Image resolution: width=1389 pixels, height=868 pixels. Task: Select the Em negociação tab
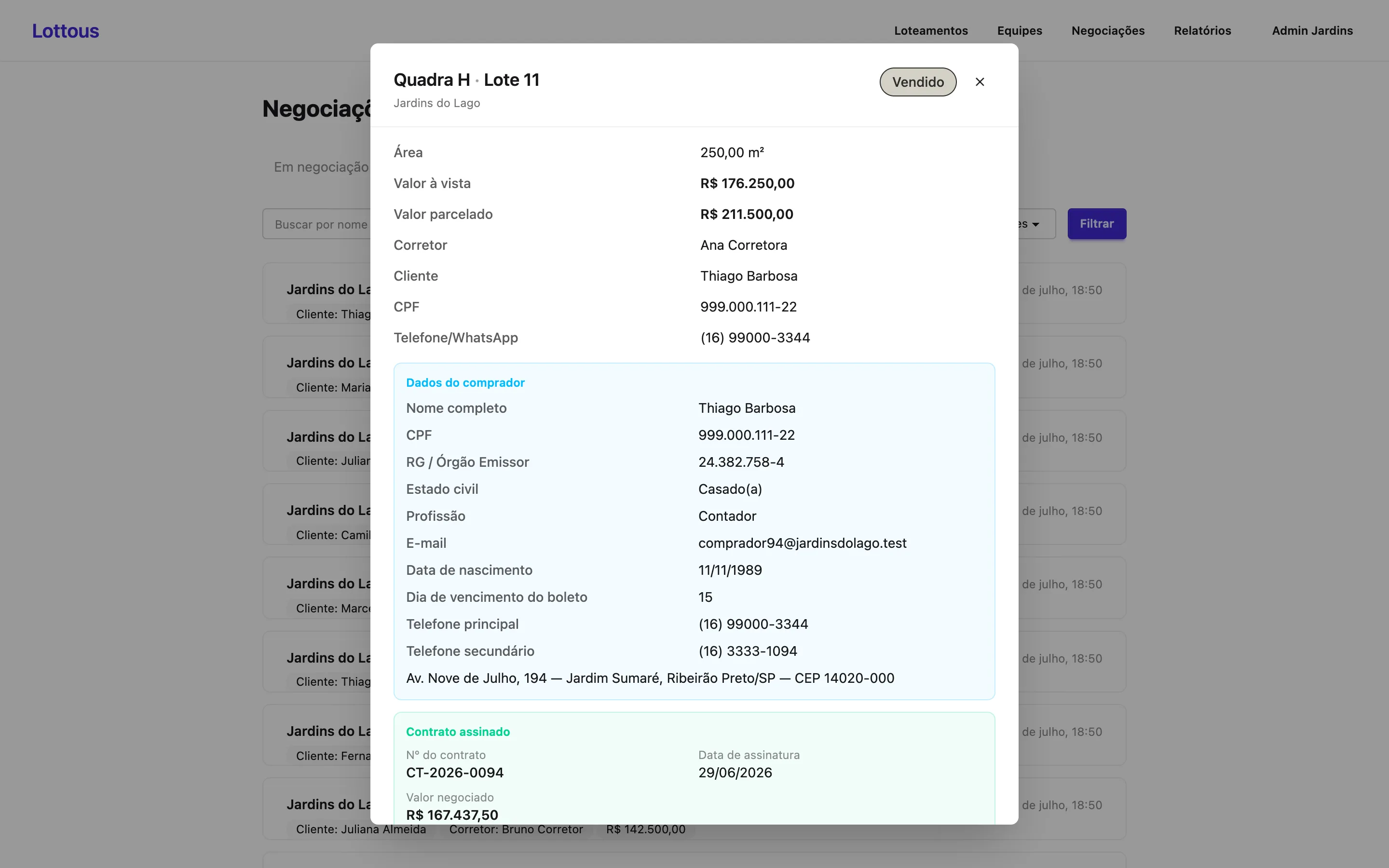[x=321, y=167]
